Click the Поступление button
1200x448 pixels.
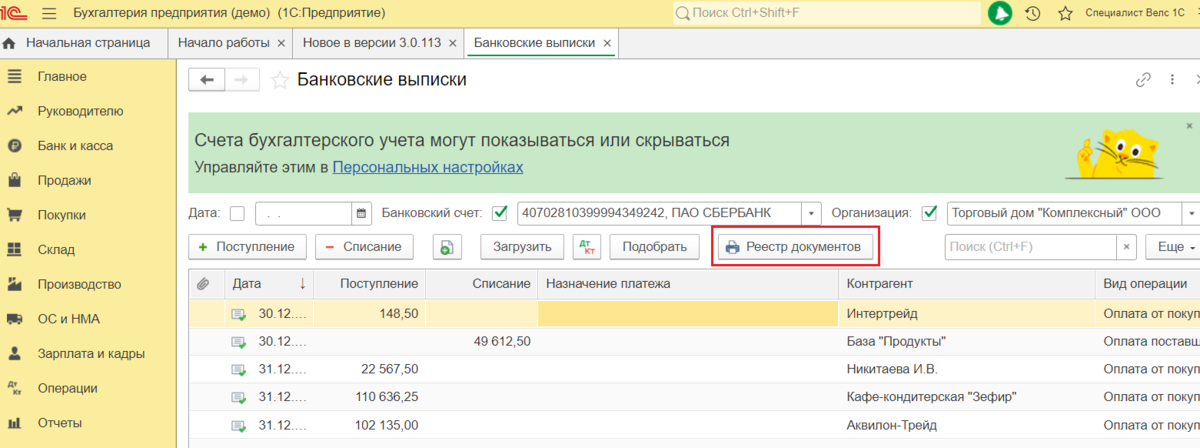click(247, 247)
